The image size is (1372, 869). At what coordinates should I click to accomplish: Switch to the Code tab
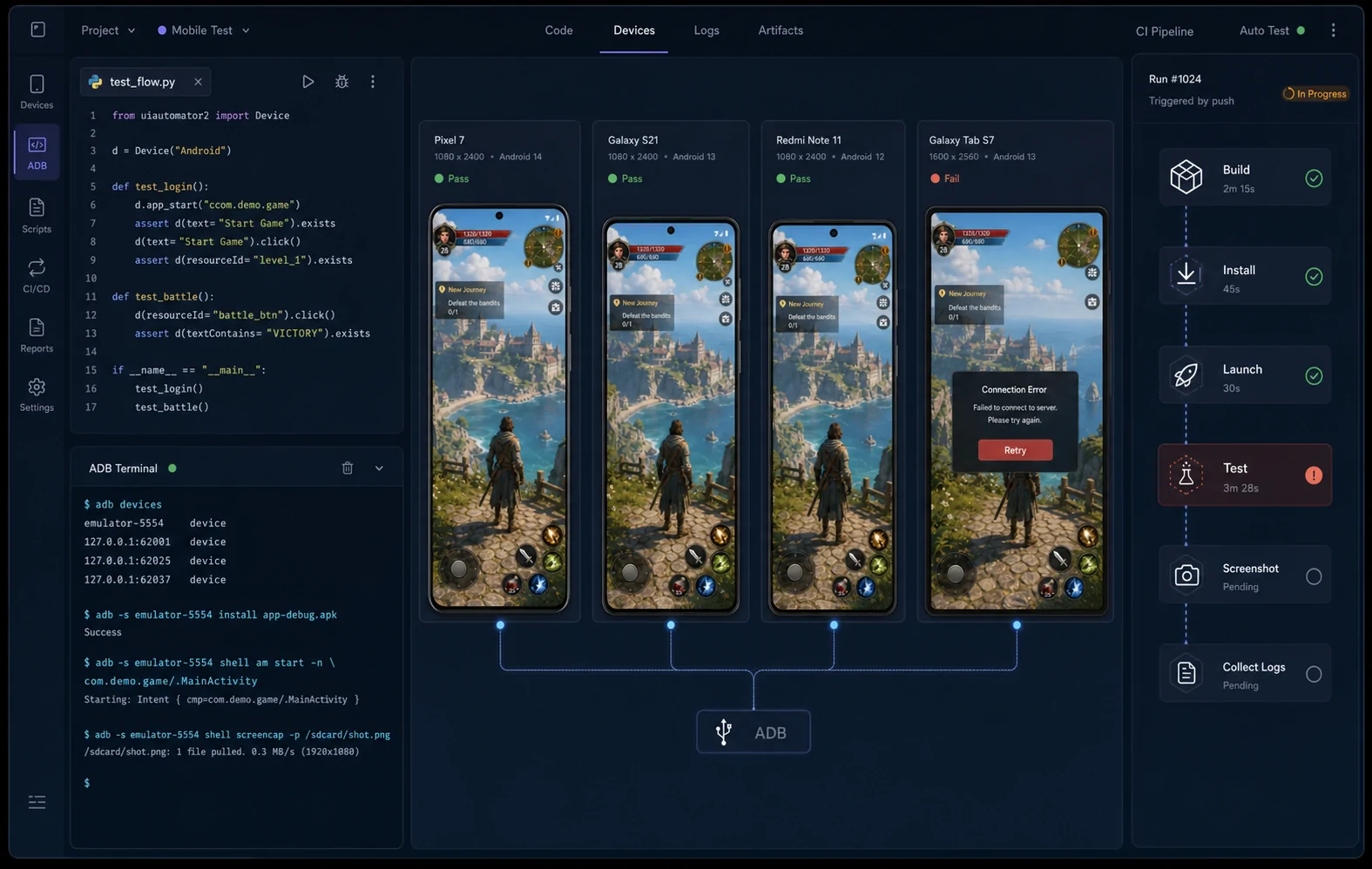click(558, 30)
